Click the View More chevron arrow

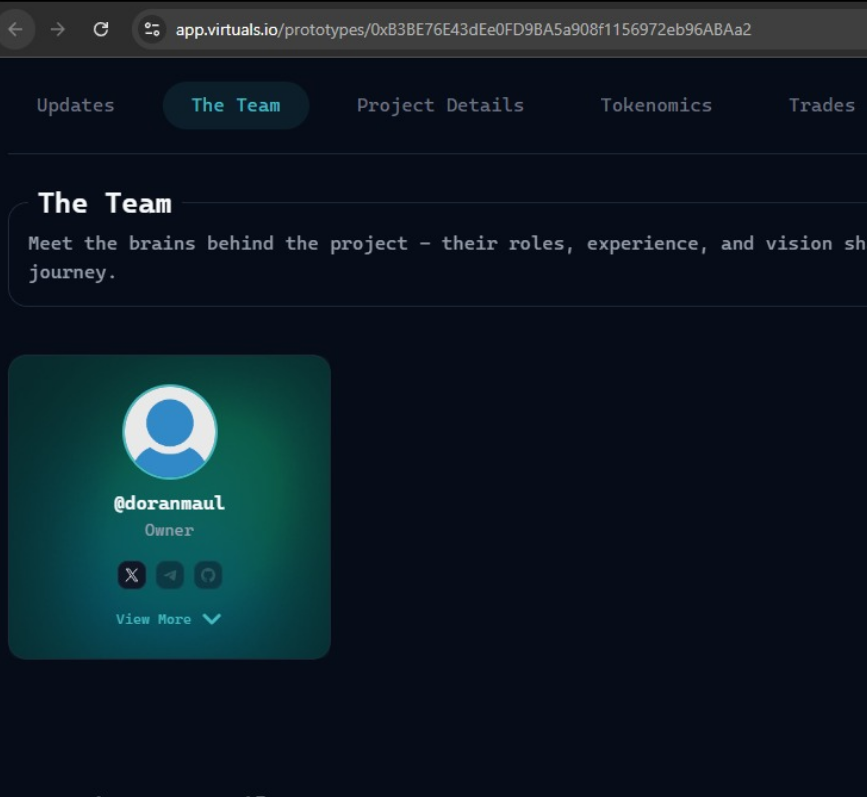tap(212, 619)
